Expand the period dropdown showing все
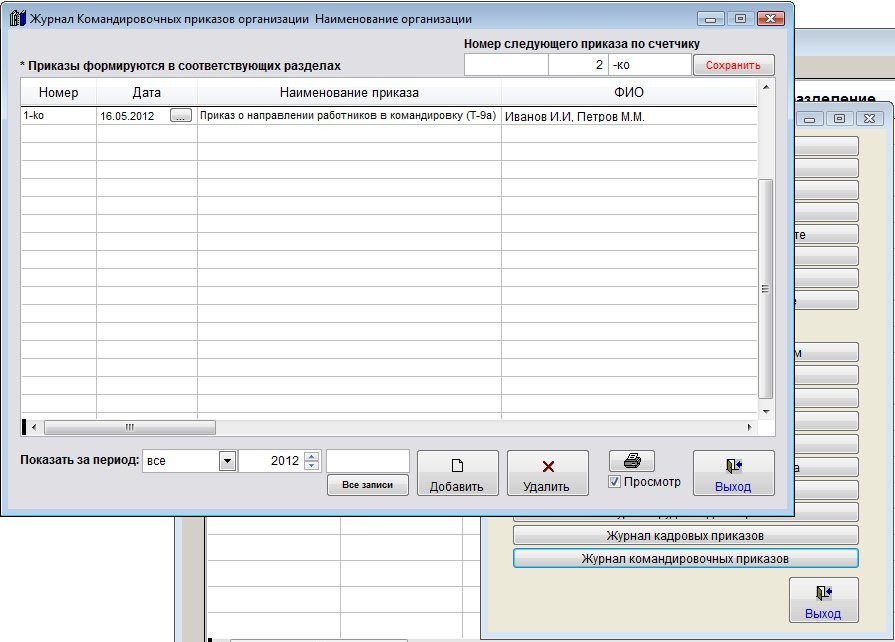Image resolution: width=895 pixels, height=642 pixels. coord(227,461)
